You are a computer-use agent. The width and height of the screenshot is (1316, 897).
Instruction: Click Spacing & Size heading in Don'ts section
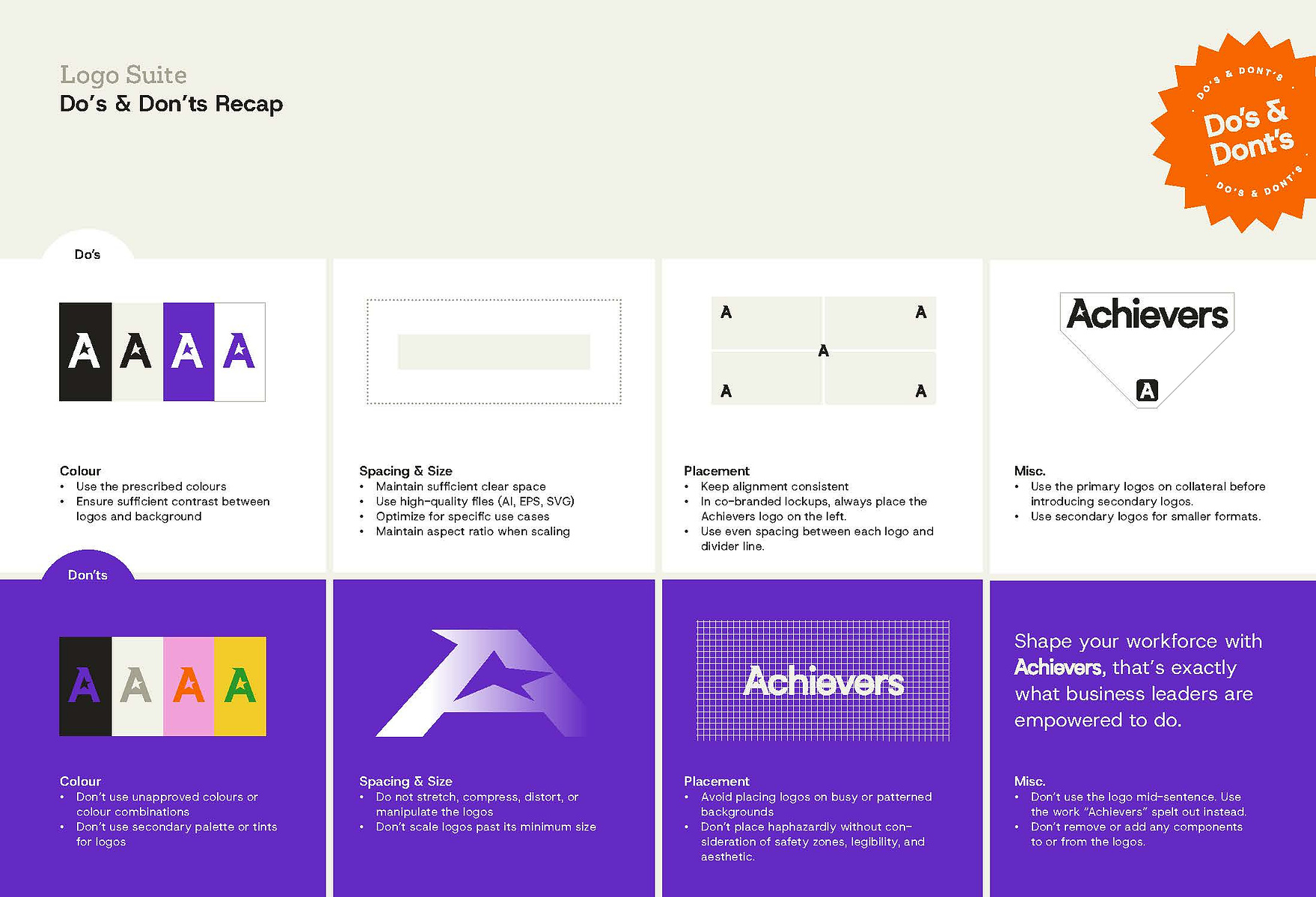click(x=405, y=781)
